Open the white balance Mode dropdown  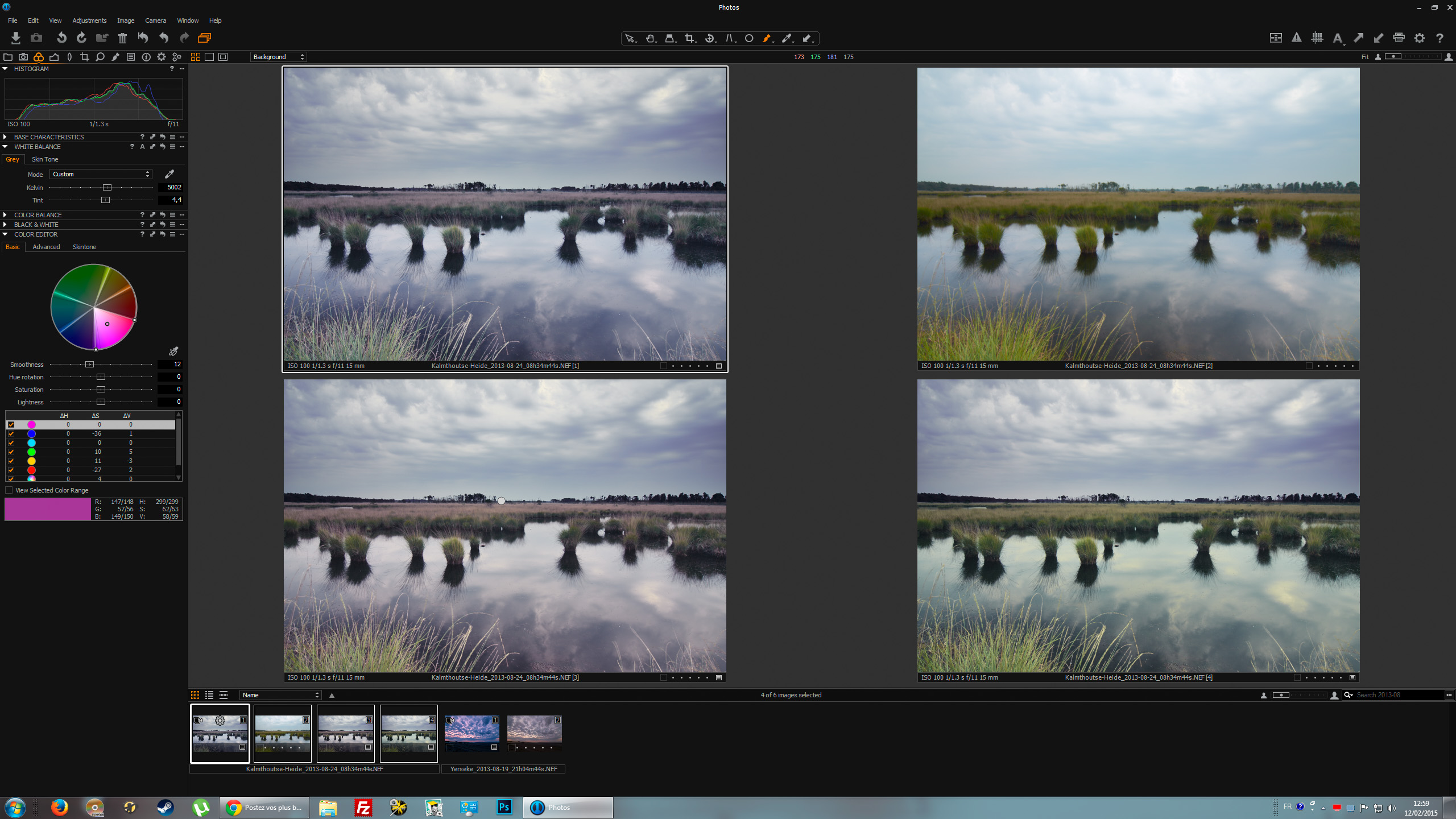101,174
